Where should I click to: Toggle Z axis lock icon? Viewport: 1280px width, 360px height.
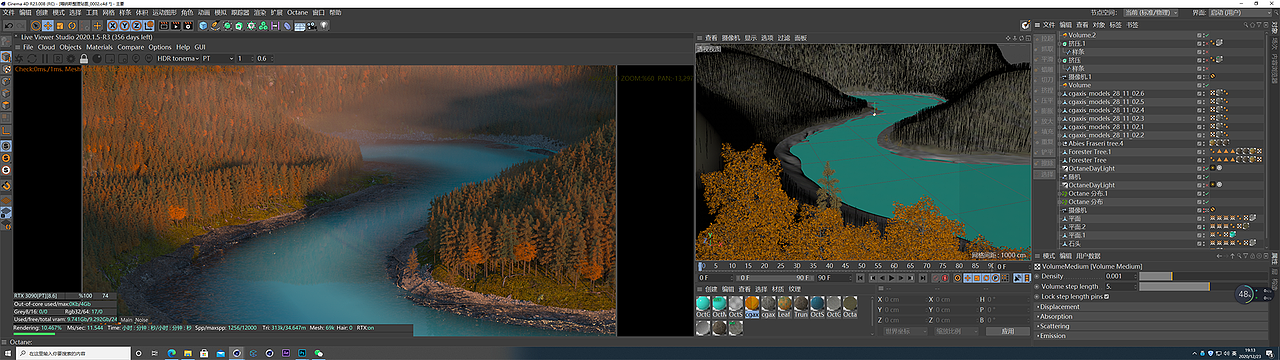[136, 26]
